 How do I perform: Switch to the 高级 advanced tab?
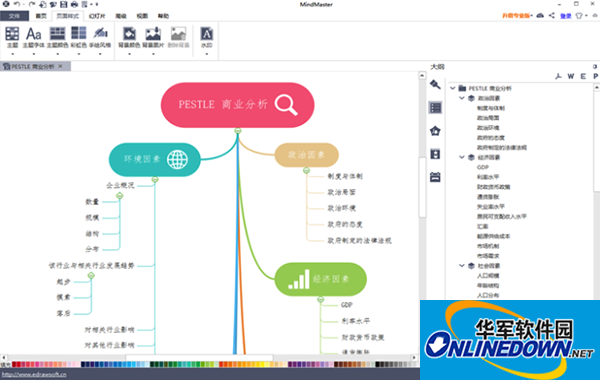121,16
